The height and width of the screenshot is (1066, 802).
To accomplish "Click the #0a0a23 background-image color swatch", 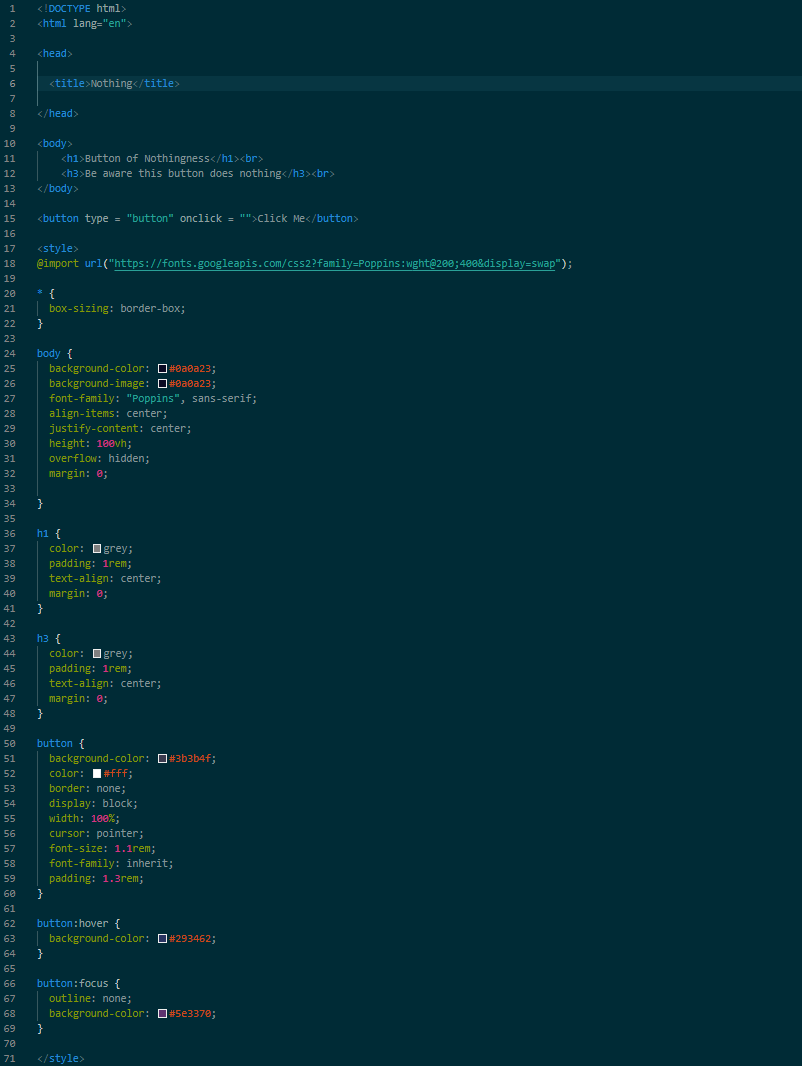I will click(x=164, y=383).
